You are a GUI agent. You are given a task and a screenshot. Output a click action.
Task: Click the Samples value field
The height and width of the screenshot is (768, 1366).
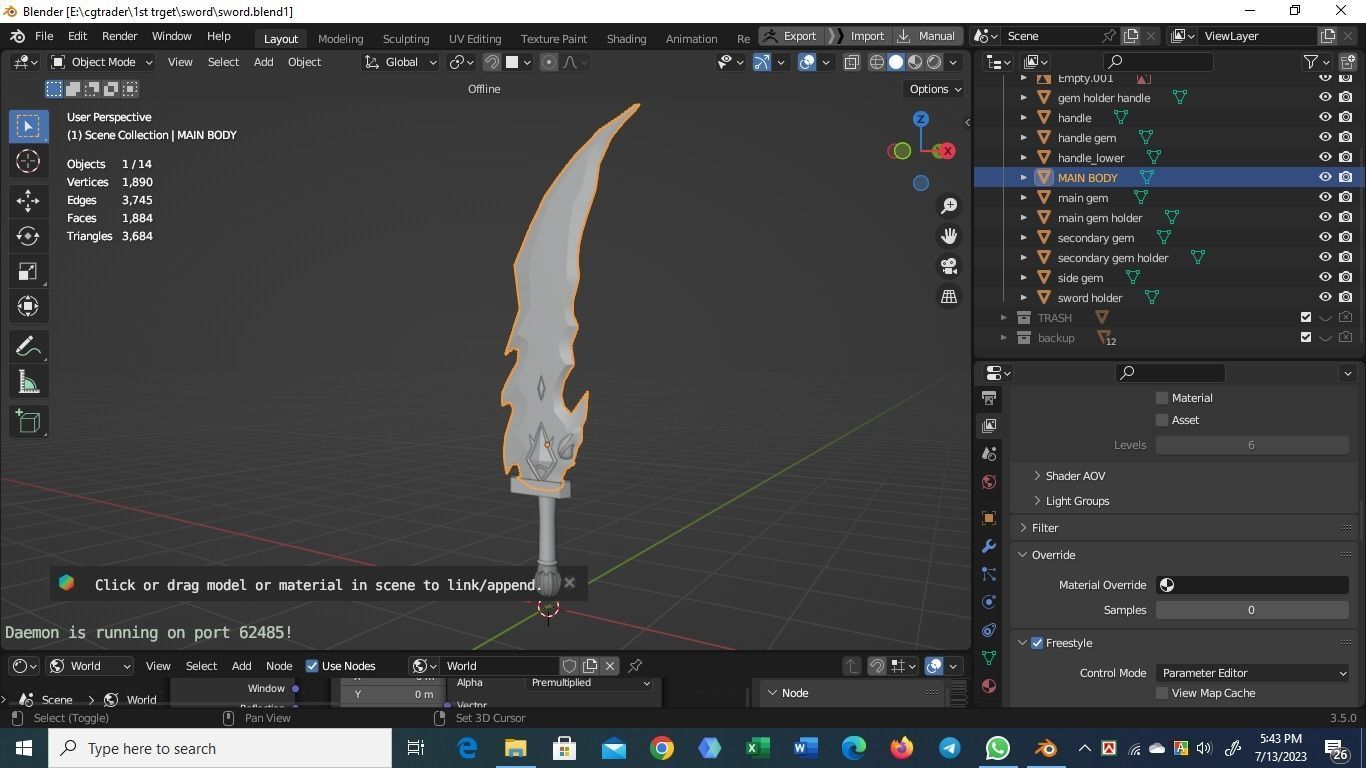click(1252, 610)
